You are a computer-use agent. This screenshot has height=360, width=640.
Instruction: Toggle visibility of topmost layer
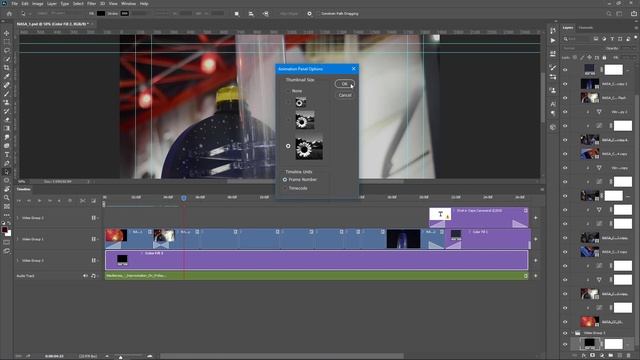click(565, 70)
